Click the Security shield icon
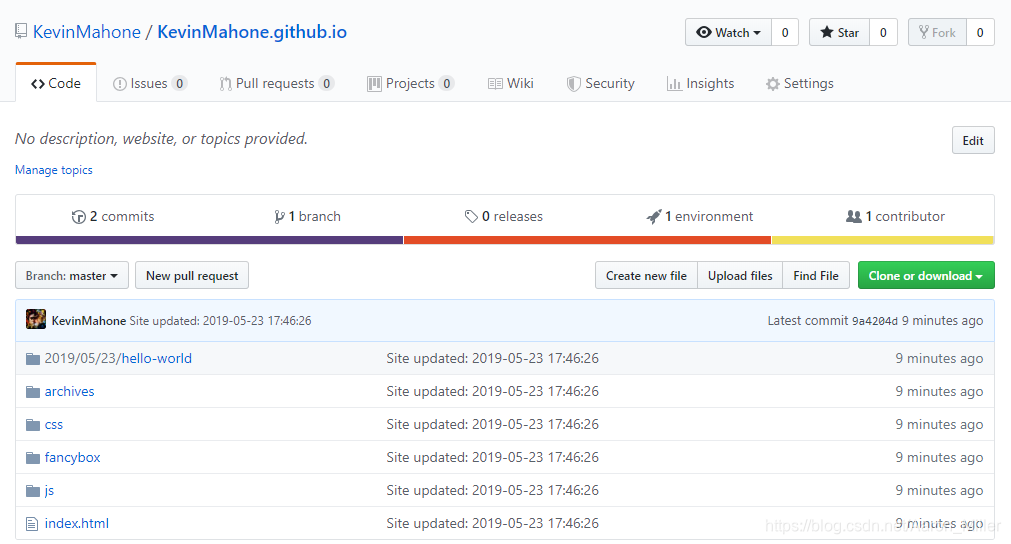The width and height of the screenshot is (1011, 544). (x=573, y=84)
